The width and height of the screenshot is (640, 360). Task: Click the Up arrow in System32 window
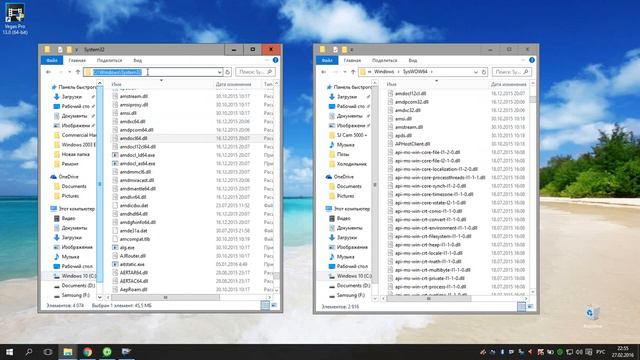click(x=78, y=72)
